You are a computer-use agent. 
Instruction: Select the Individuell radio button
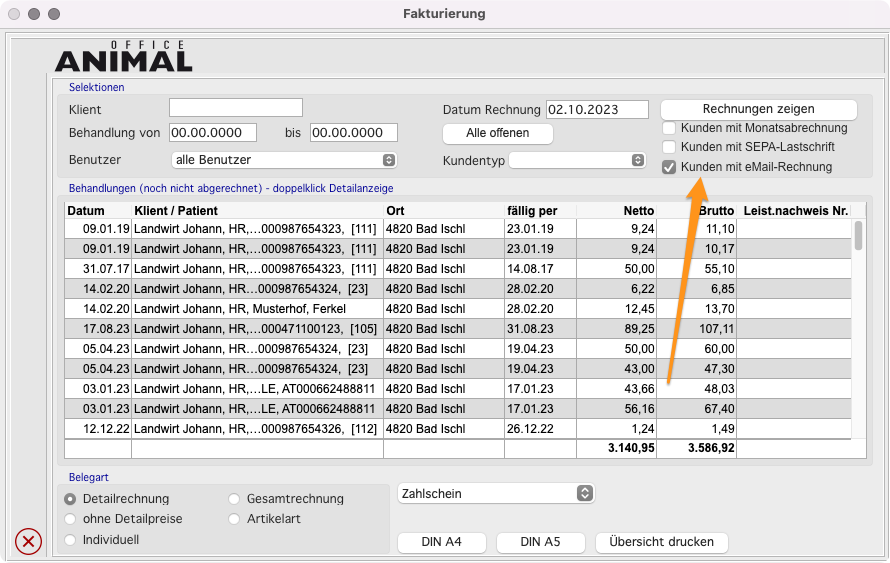pyautogui.click(x=70, y=540)
